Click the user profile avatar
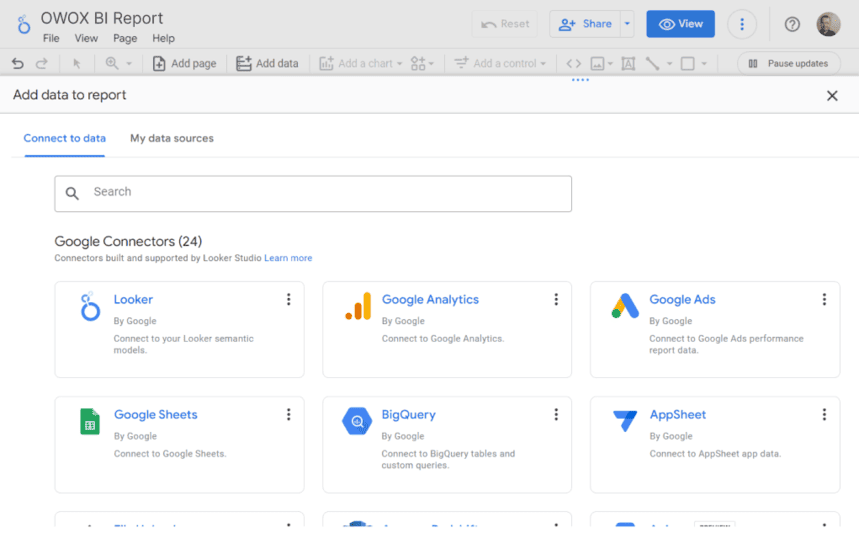Viewport: 859px width, 533px height. pyautogui.click(x=828, y=24)
